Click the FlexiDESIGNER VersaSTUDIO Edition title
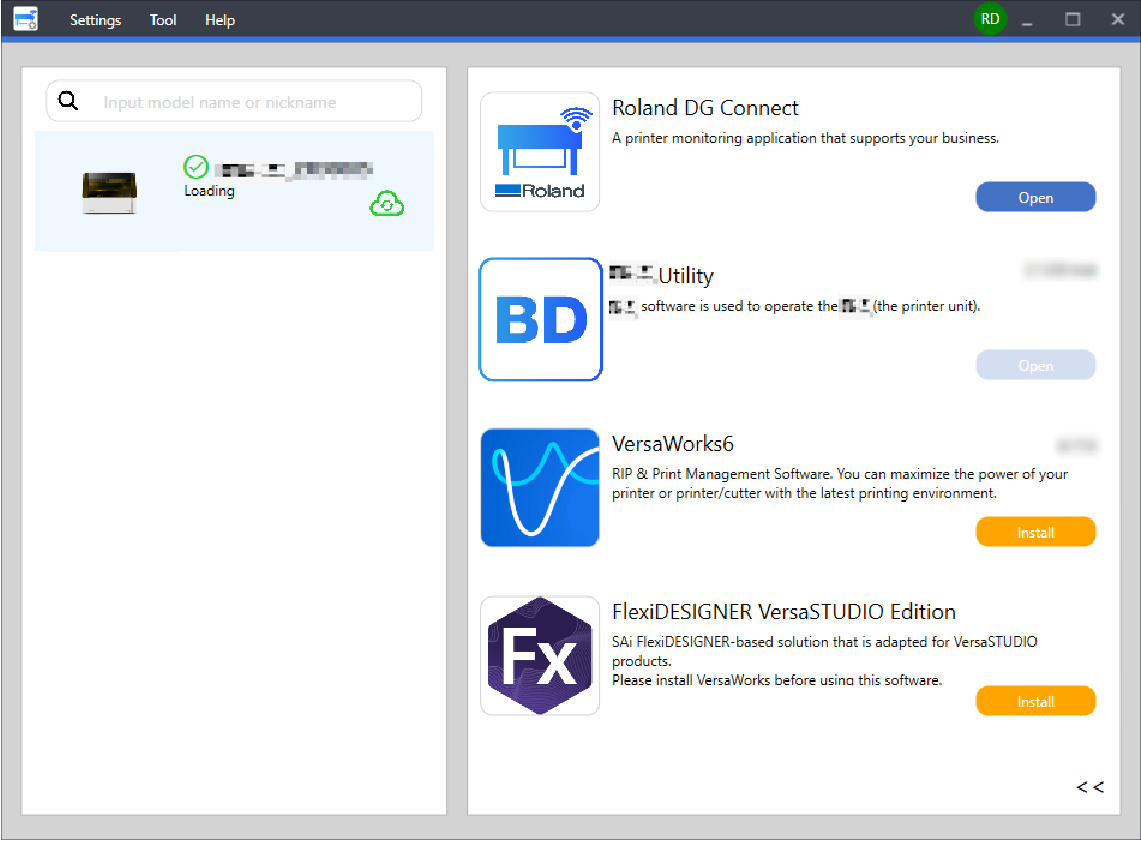The image size is (1141, 841). click(784, 612)
